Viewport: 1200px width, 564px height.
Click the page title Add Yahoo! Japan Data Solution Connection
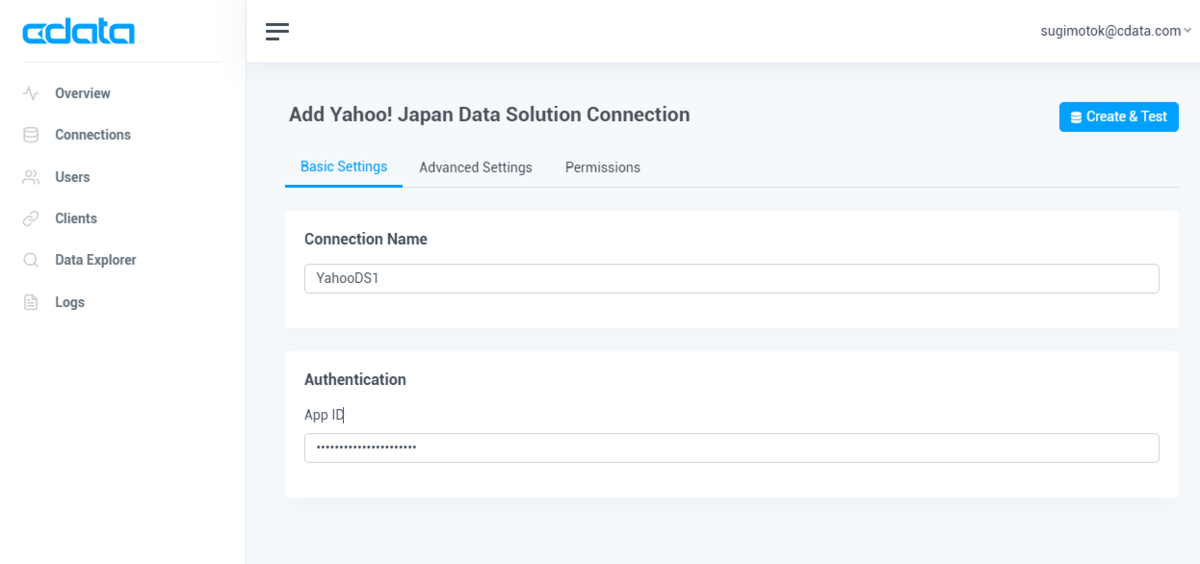(489, 114)
